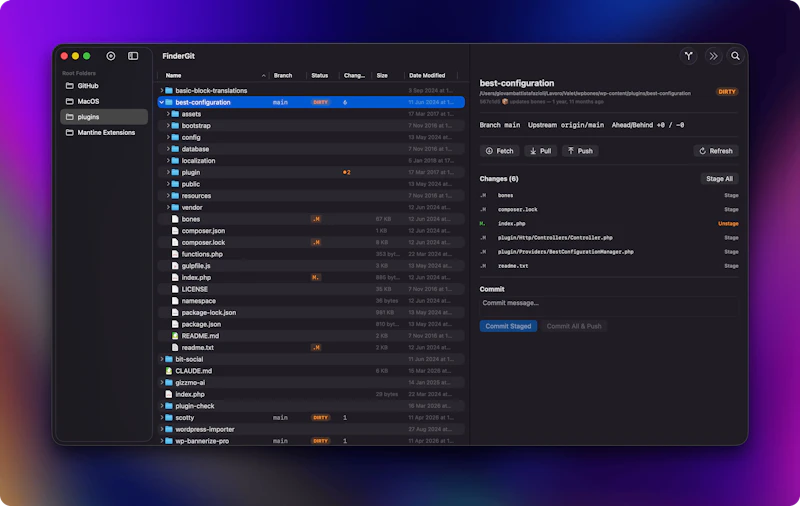Refresh the repository status
The height and width of the screenshot is (506, 800).
coord(716,151)
